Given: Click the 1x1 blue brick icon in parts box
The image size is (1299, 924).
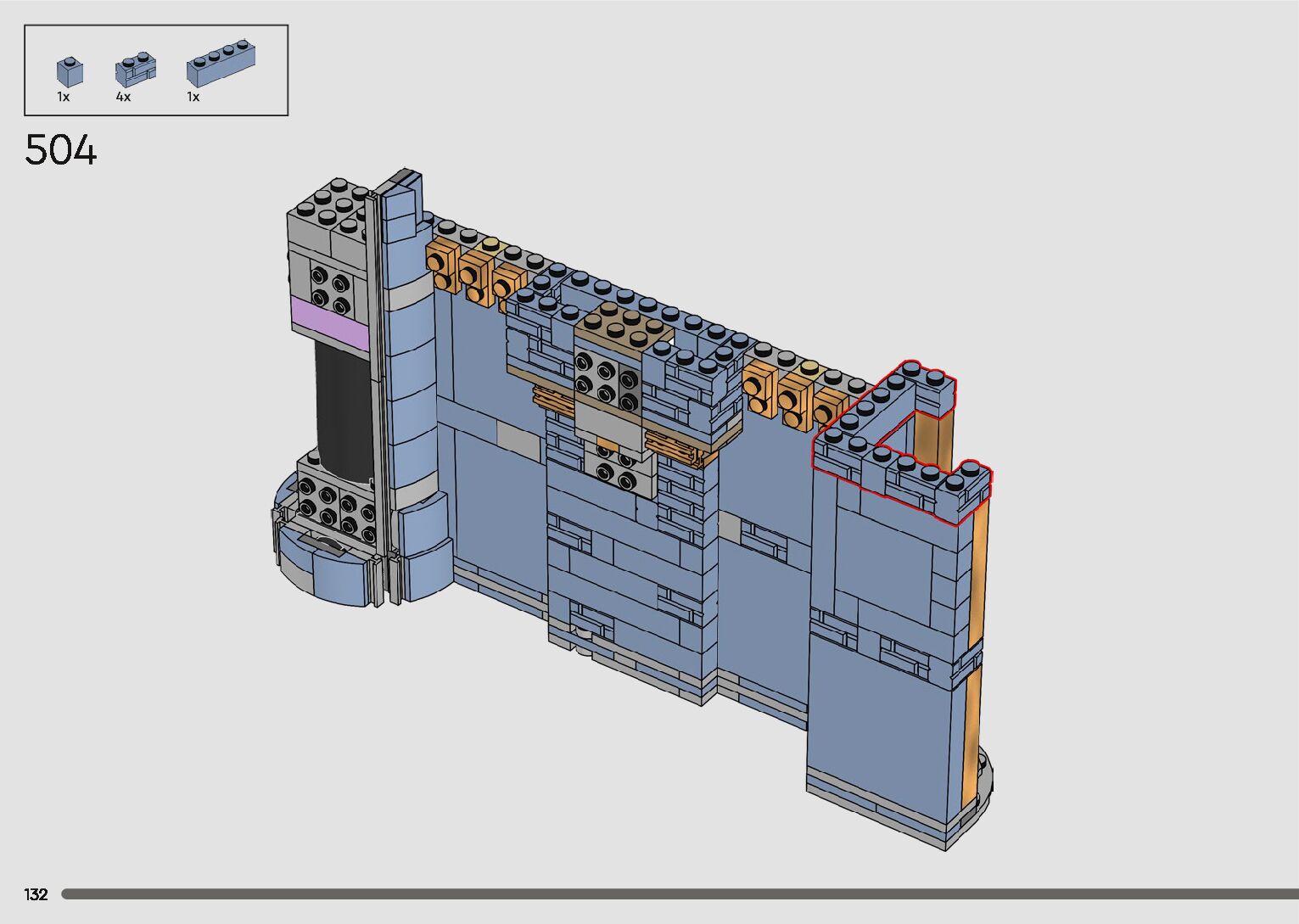Looking at the screenshot, I should [x=70, y=71].
